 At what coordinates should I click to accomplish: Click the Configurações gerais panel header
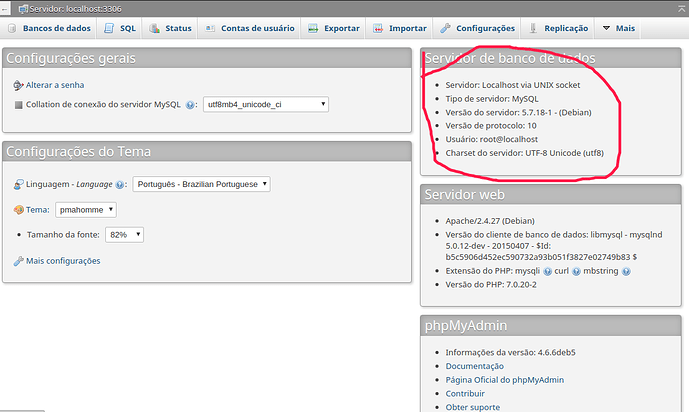coord(207,58)
